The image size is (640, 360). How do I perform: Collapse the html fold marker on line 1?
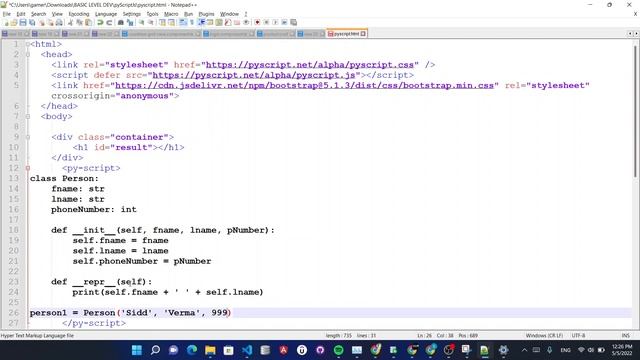[28, 44]
